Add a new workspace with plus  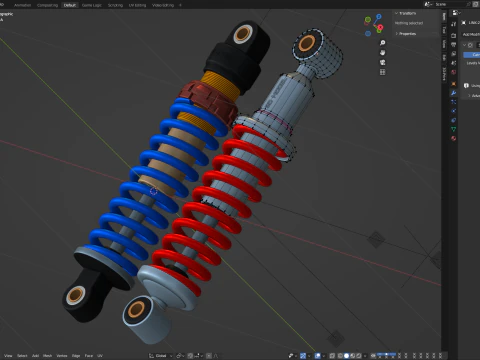coord(180,5)
